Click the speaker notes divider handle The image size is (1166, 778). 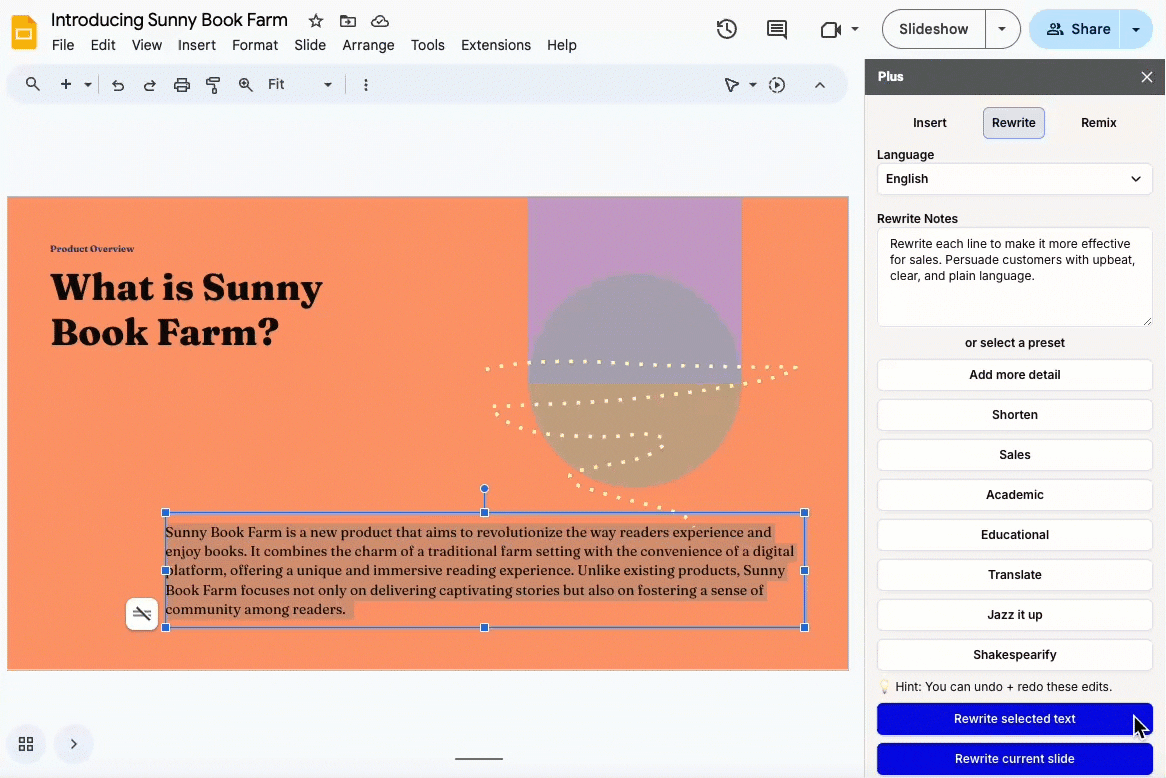tap(479, 759)
